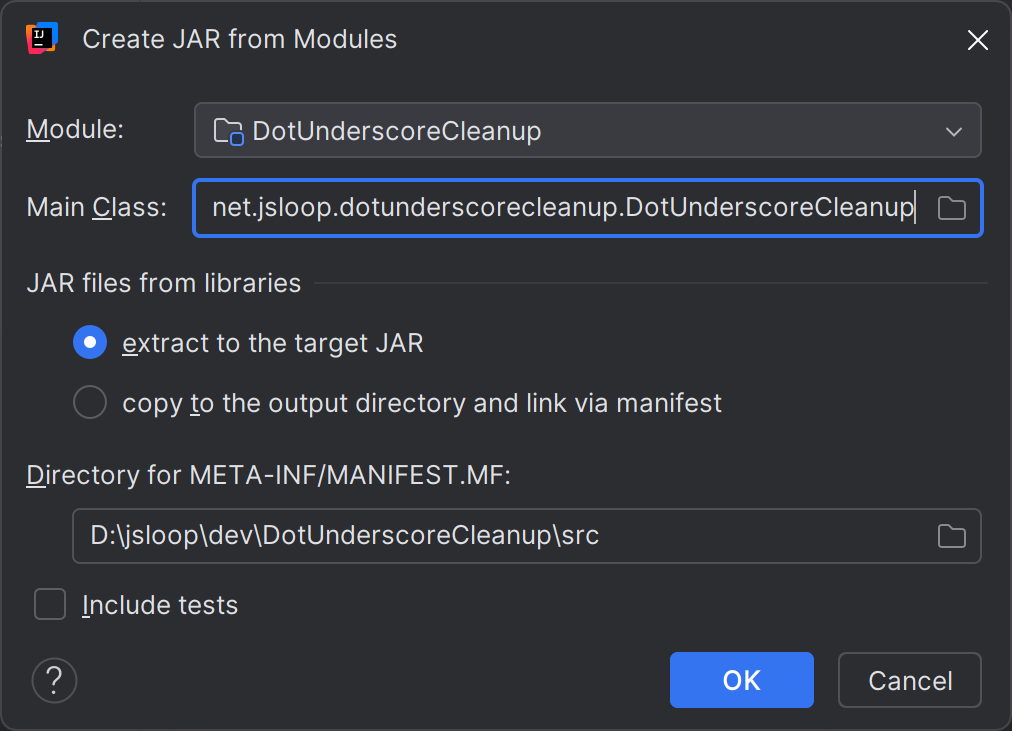The width and height of the screenshot is (1012, 731).
Task: Click the IntelliJ IDEA logo icon
Action: click(x=40, y=38)
